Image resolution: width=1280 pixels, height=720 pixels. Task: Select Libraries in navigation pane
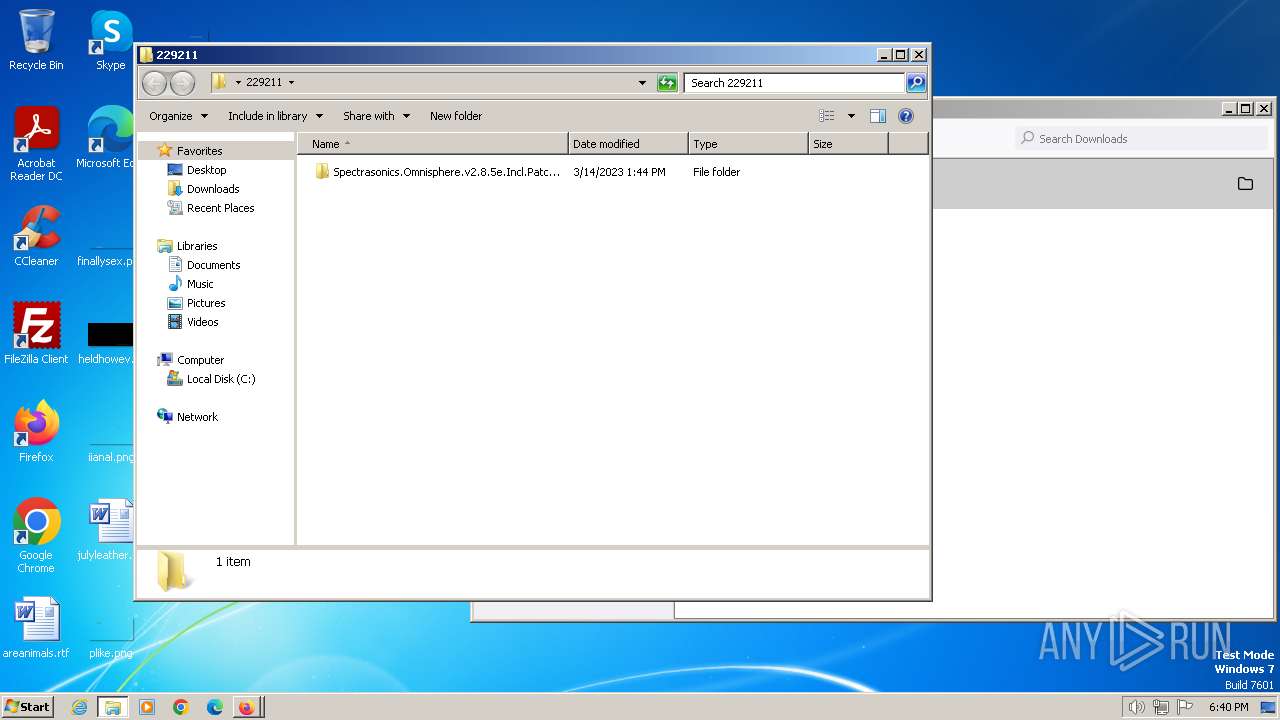(x=197, y=246)
